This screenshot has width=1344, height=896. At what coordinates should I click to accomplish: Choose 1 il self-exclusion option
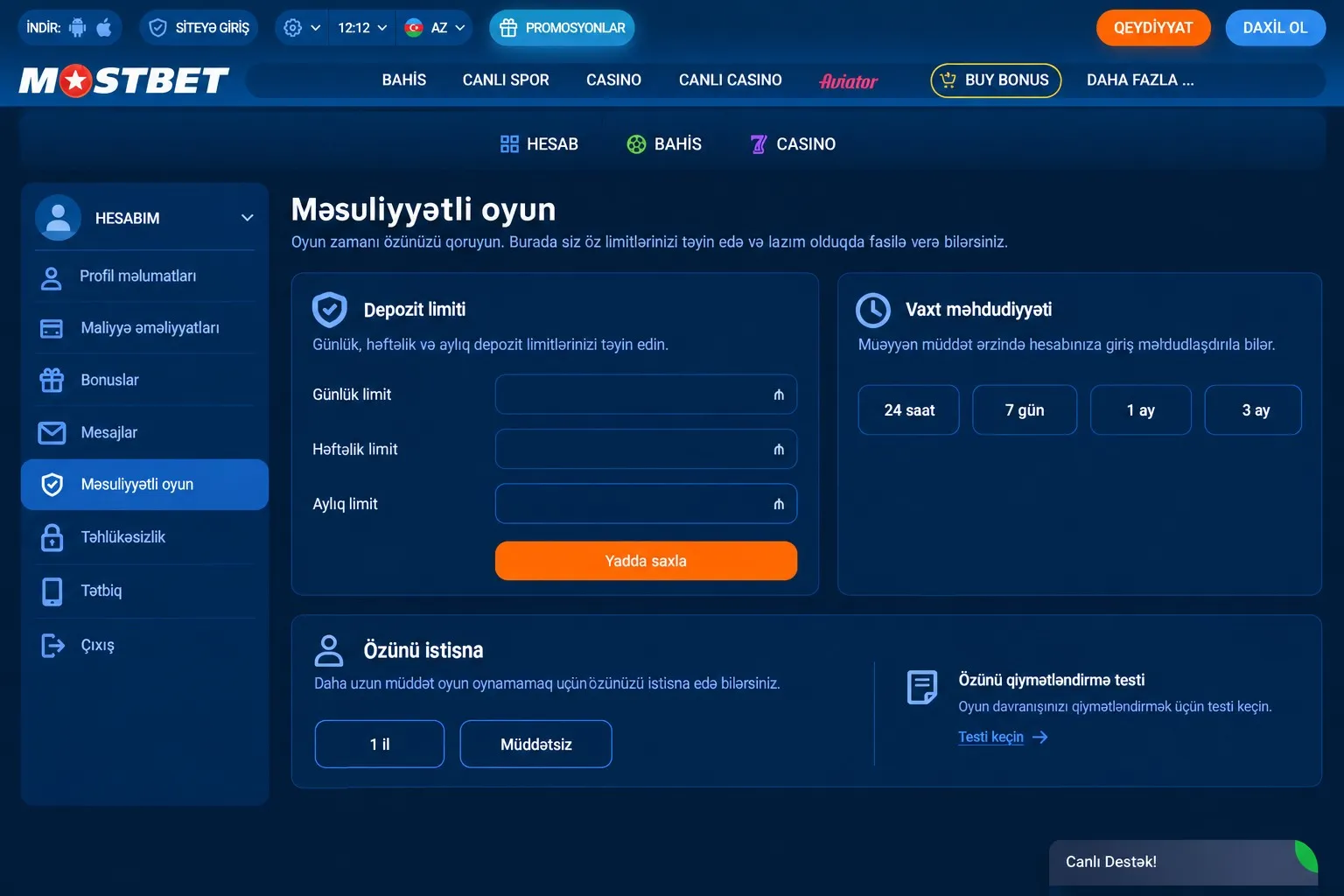(x=380, y=745)
